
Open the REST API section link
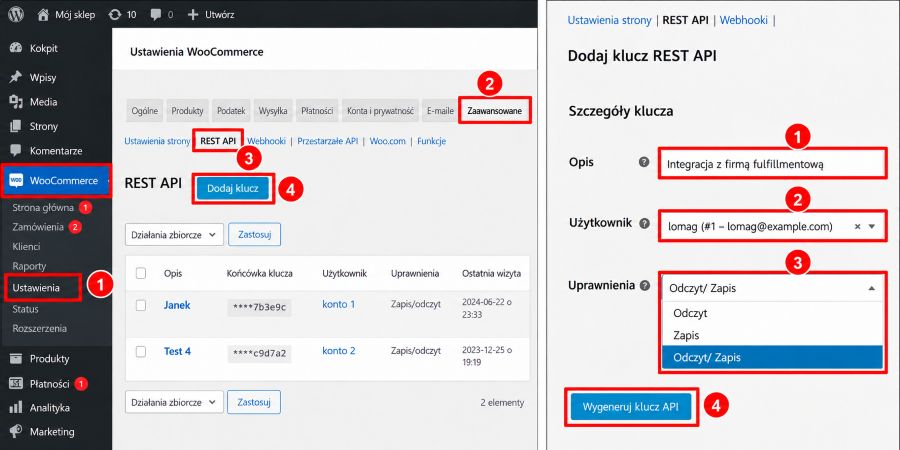point(218,141)
